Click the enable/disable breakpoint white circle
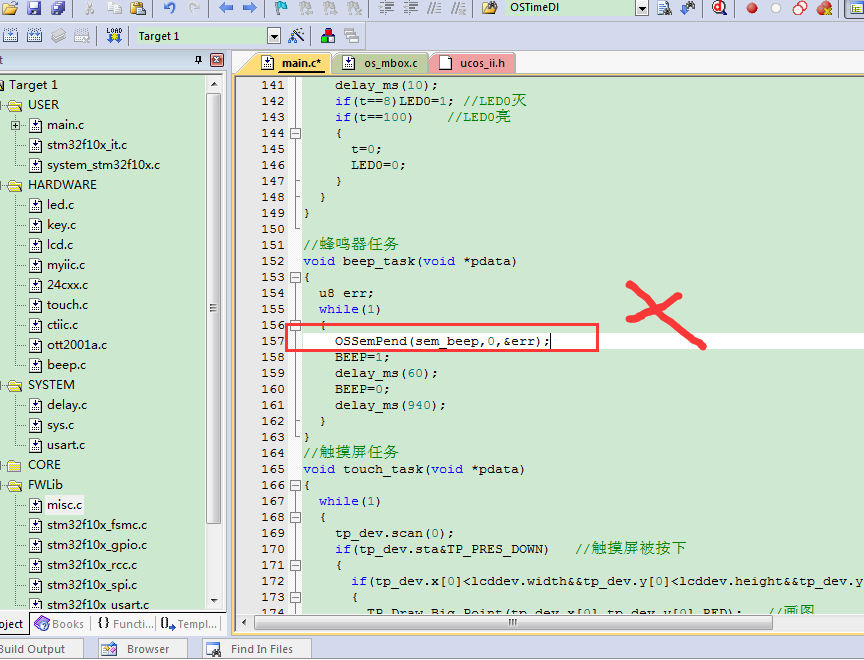Viewport: 864px width, 660px height. click(776, 8)
